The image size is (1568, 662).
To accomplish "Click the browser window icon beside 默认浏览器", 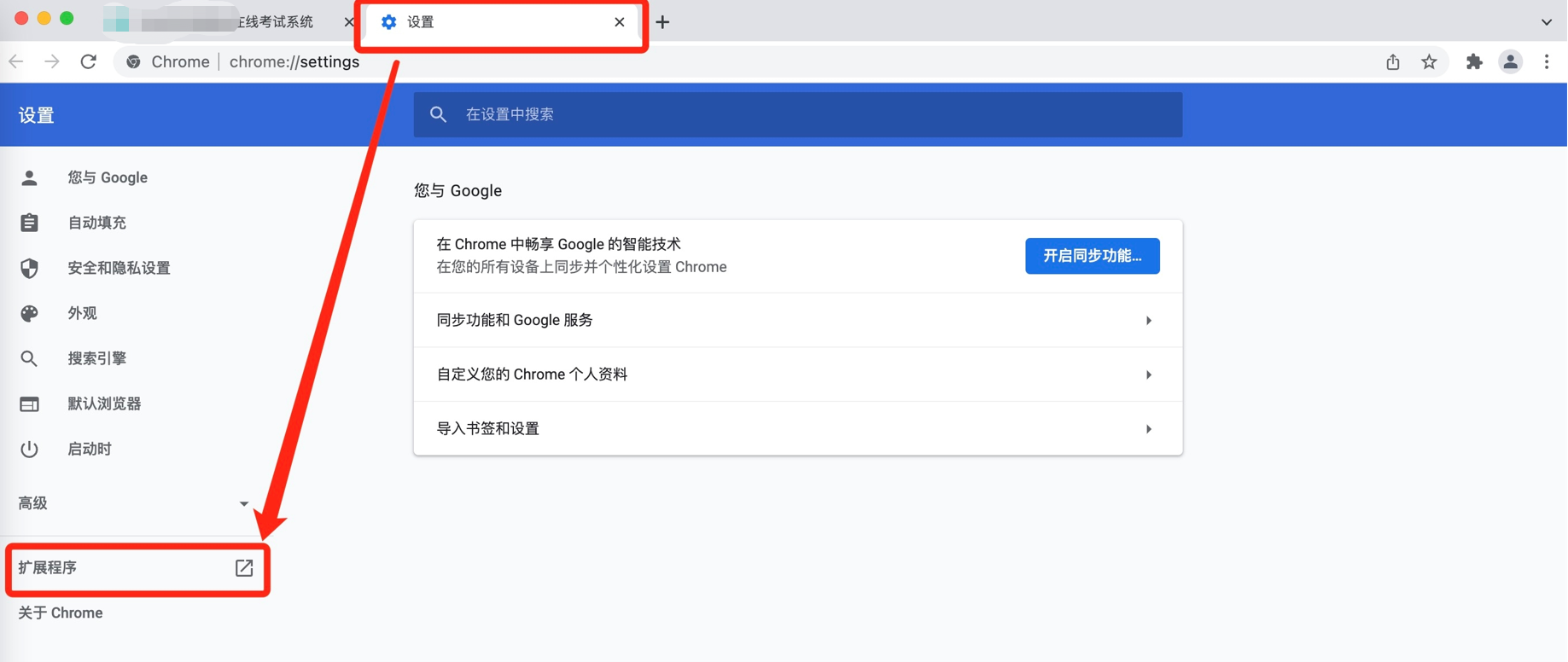I will [29, 404].
